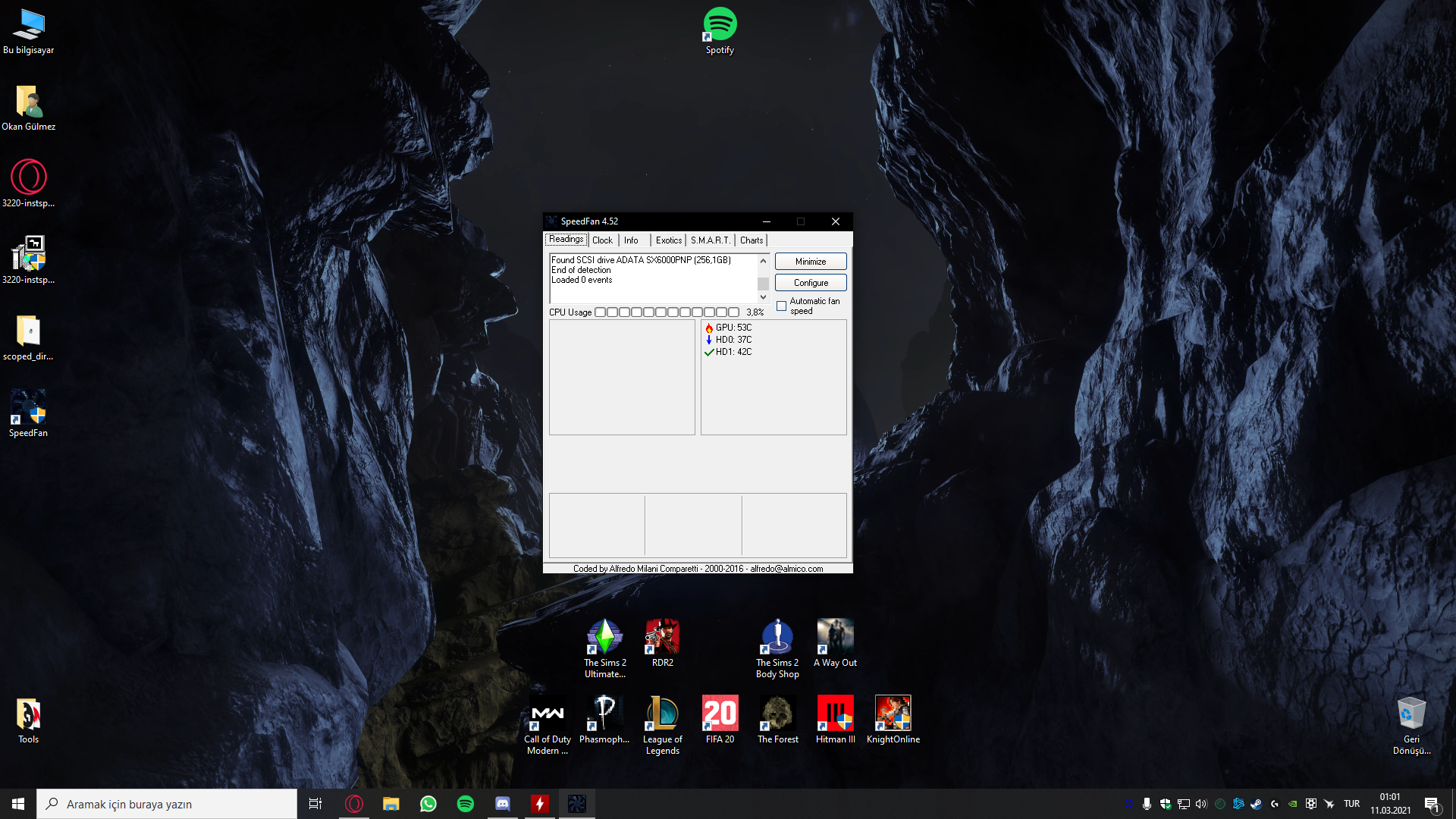Click the Minimize button in SpeedFan
Screen dimensions: 1456x819
tap(811, 262)
